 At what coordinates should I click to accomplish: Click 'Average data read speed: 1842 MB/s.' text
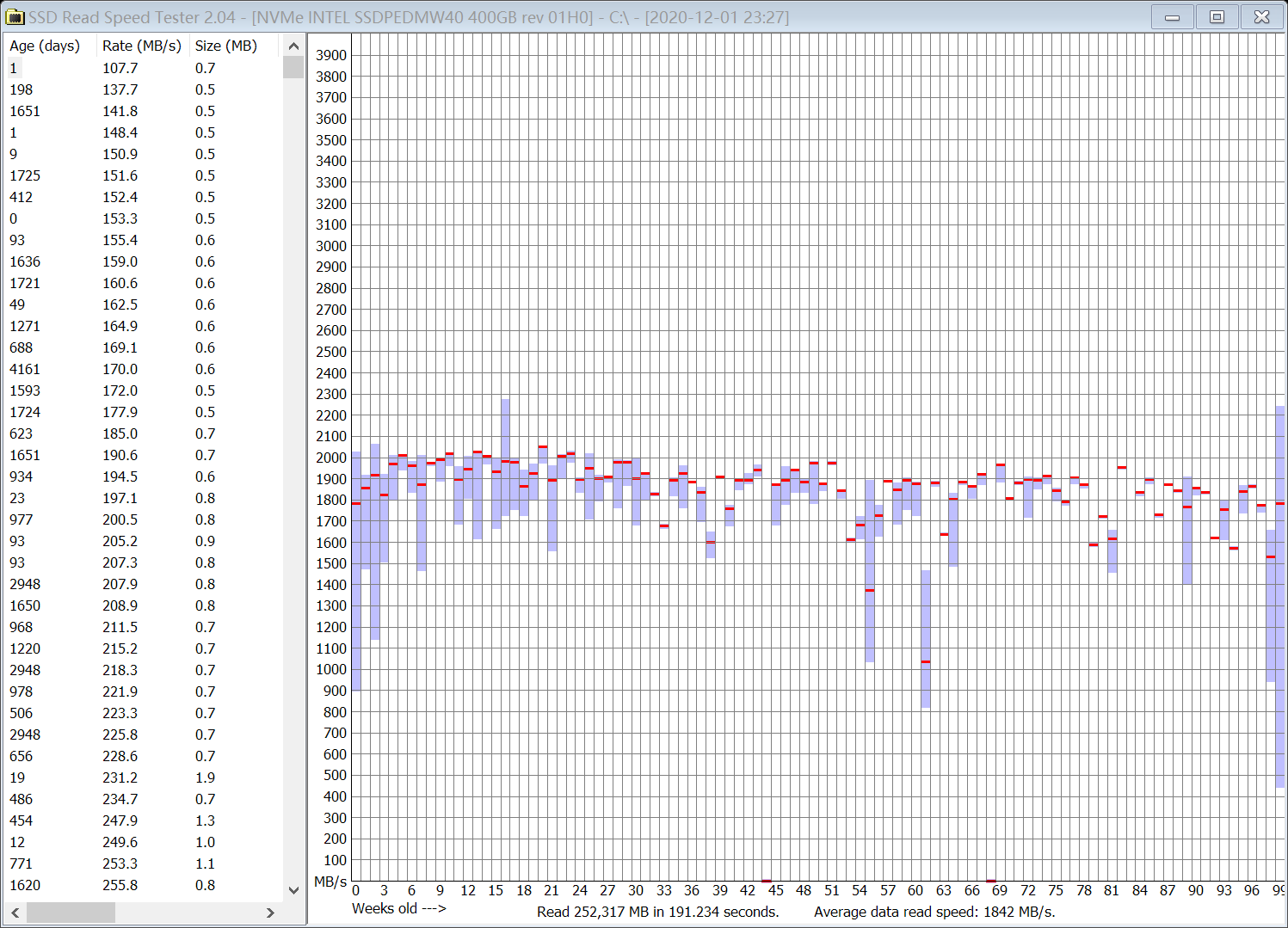click(x=934, y=913)
